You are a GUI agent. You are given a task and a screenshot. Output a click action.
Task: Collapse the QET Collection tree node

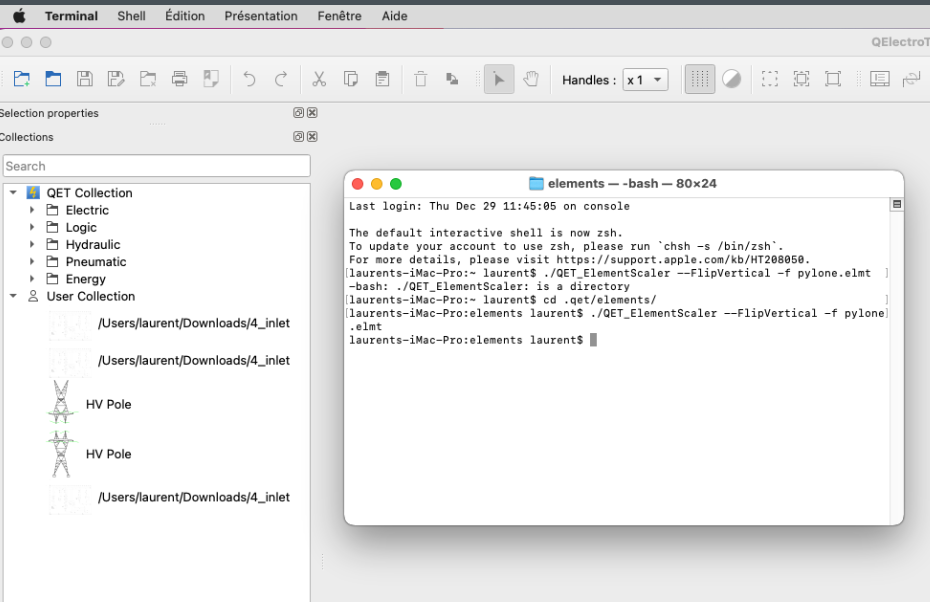coord(13,193)
